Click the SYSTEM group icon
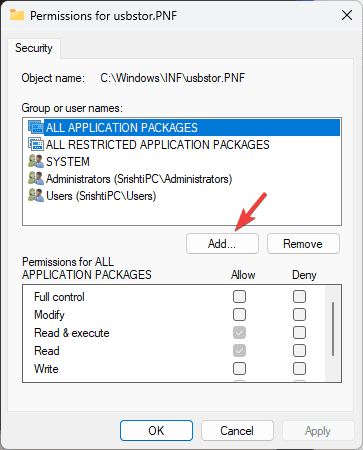The width and height of the screenshot is (363, 450). [36, 162]
